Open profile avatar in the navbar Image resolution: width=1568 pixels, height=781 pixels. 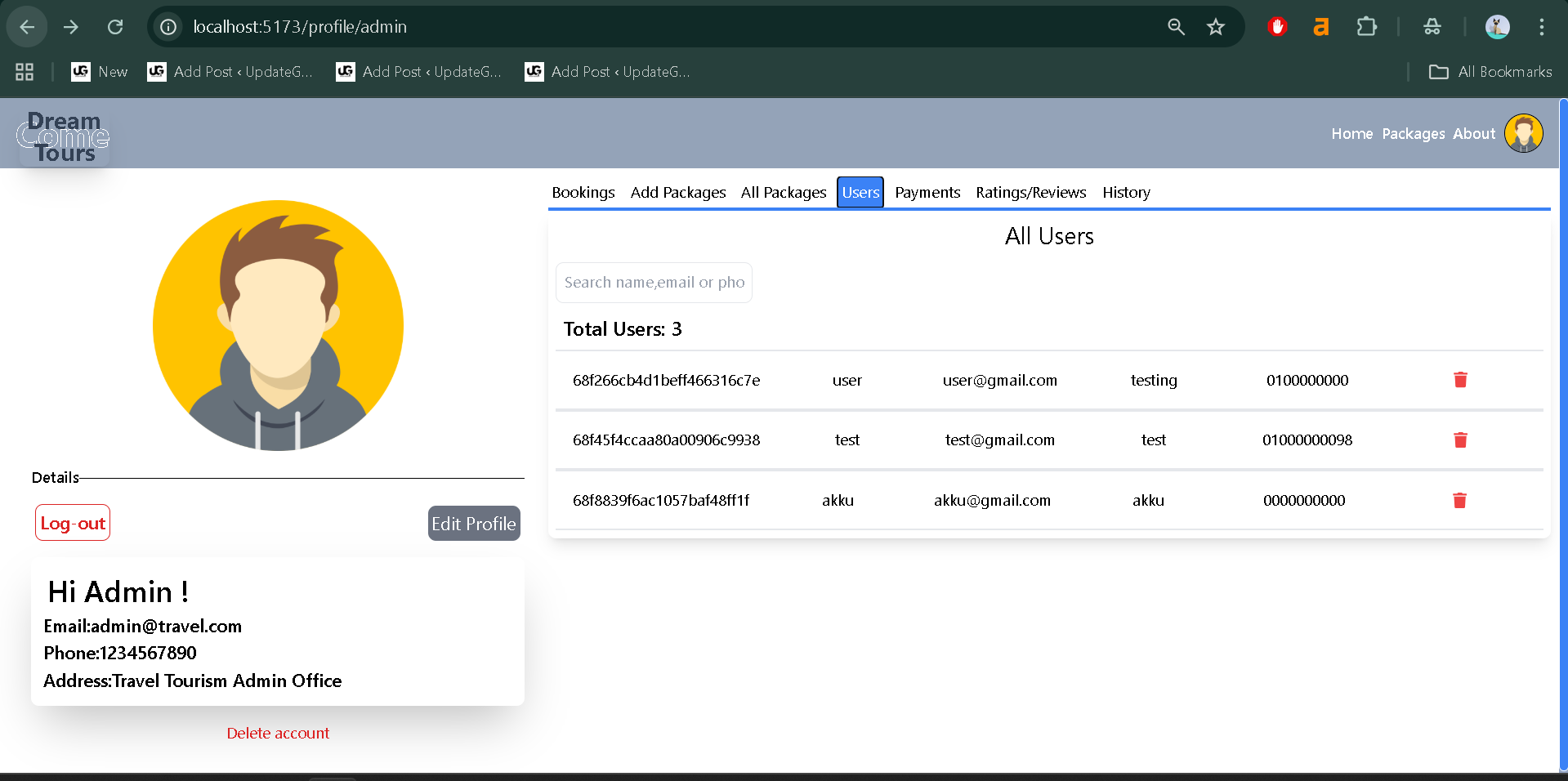pos(1523,133)
